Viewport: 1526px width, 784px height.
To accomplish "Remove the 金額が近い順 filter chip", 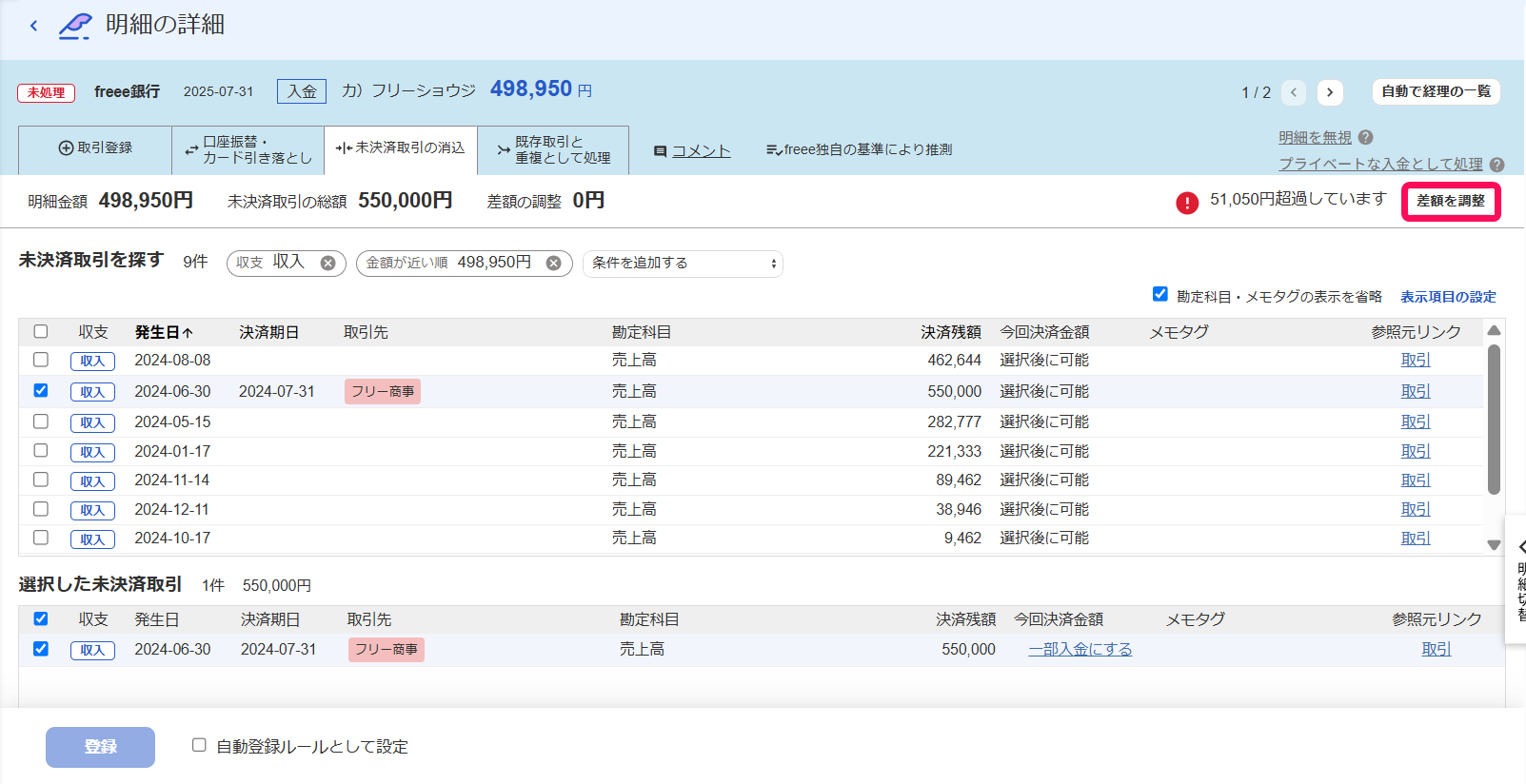I will pos(553,263).
